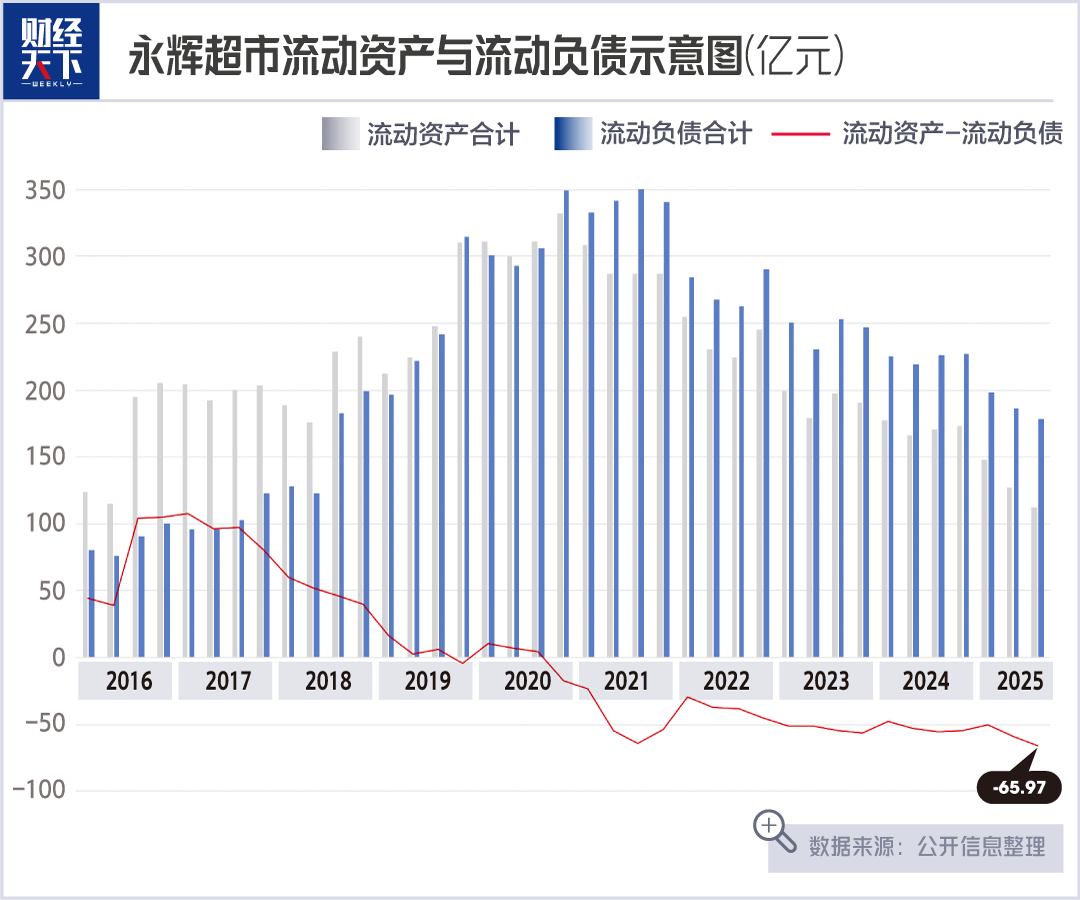Click the 350 y-axis label

[x=45, y=190]
